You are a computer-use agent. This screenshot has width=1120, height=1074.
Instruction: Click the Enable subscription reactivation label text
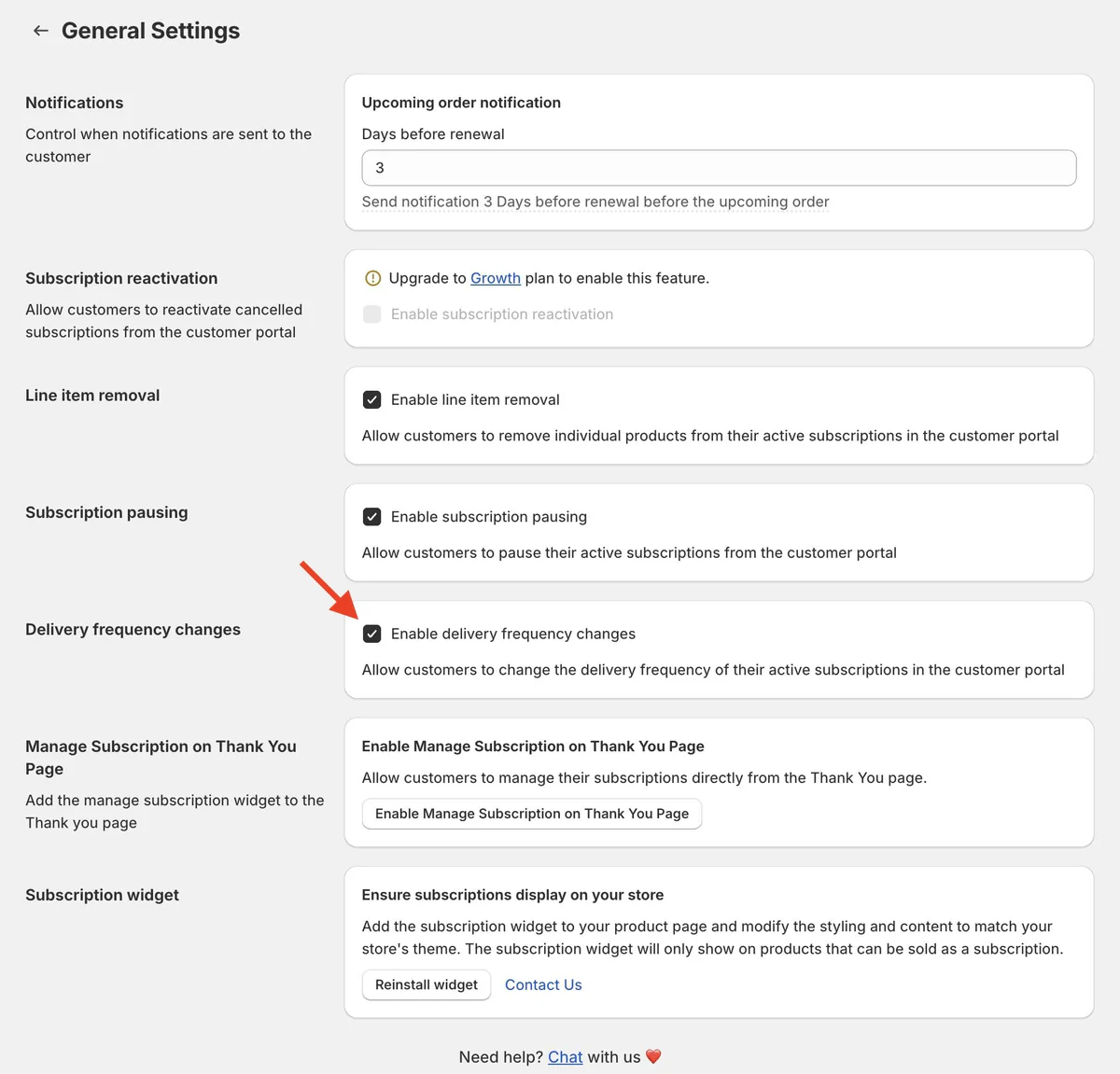(502, 314)
